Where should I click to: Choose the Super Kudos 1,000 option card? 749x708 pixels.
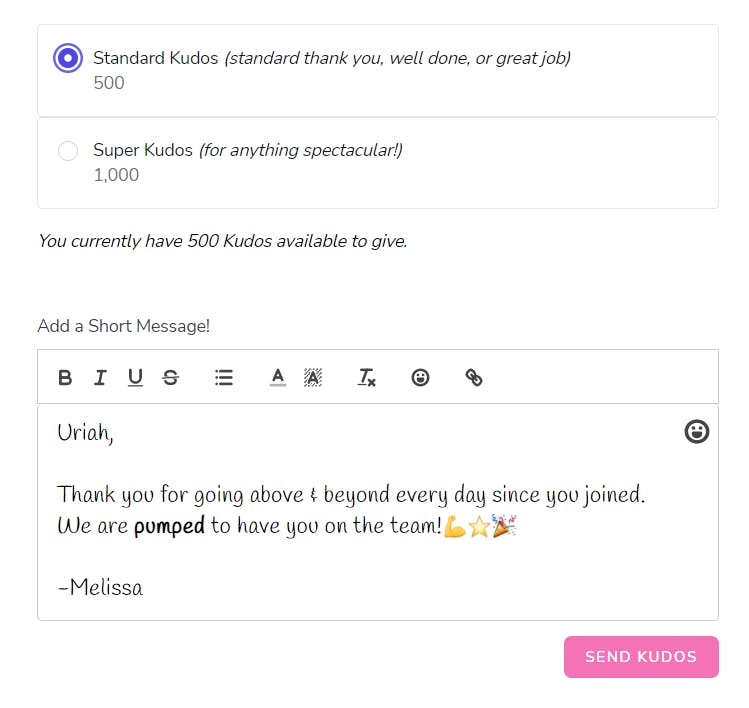[377, 163]
